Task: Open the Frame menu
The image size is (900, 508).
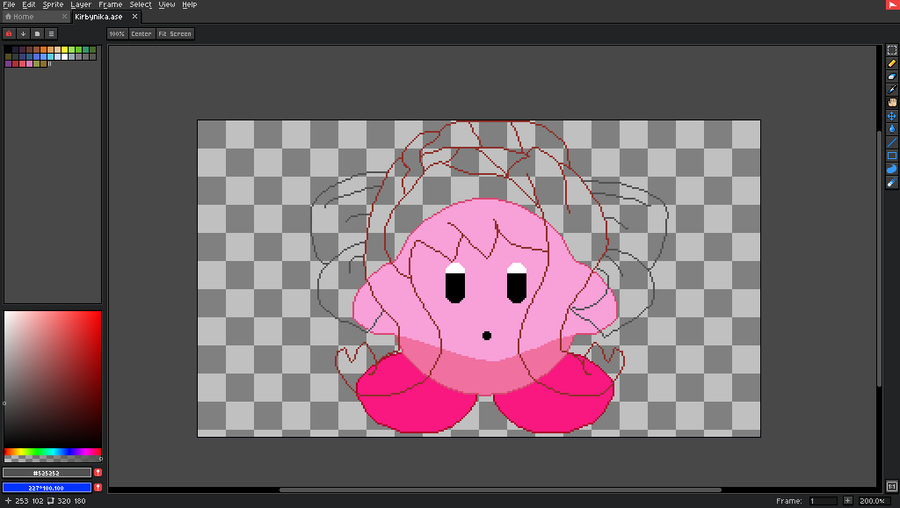Action: coord(110,5)
